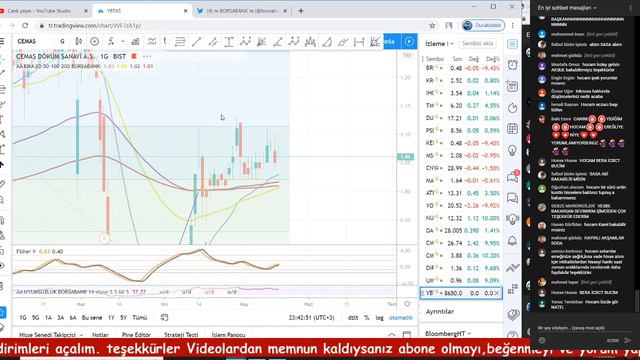Viewport: 640px width, 360px height.
Task: Click the blue play button in toolbar
Action: [409, 41]
